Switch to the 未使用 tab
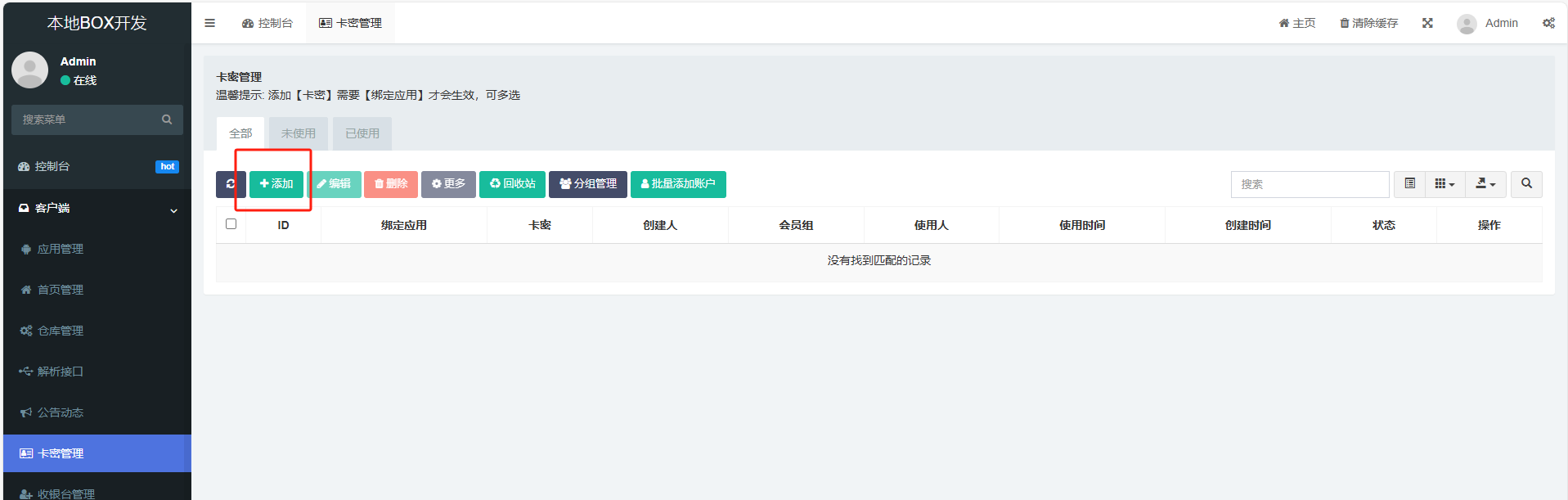Image resolution: width=1568 pixels, height=500 pixels. [x=298, y=133]
